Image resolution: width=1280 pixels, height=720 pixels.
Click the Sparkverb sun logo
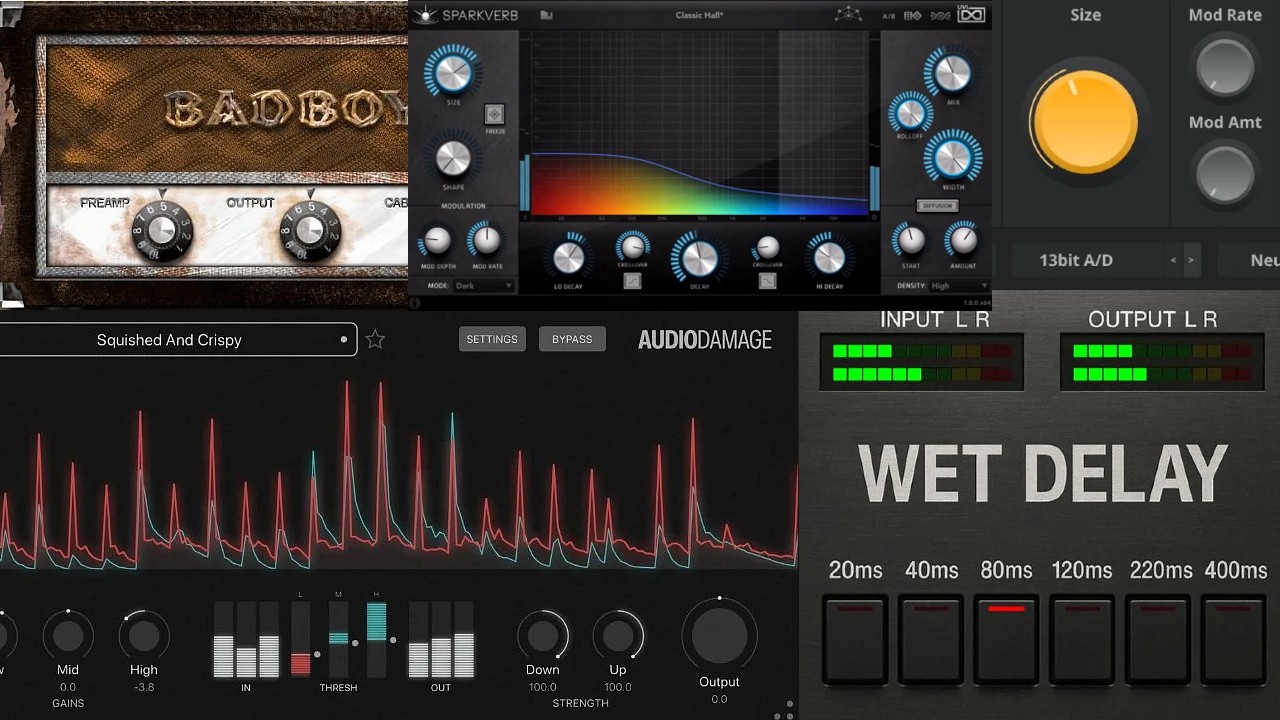coord(426,15)
